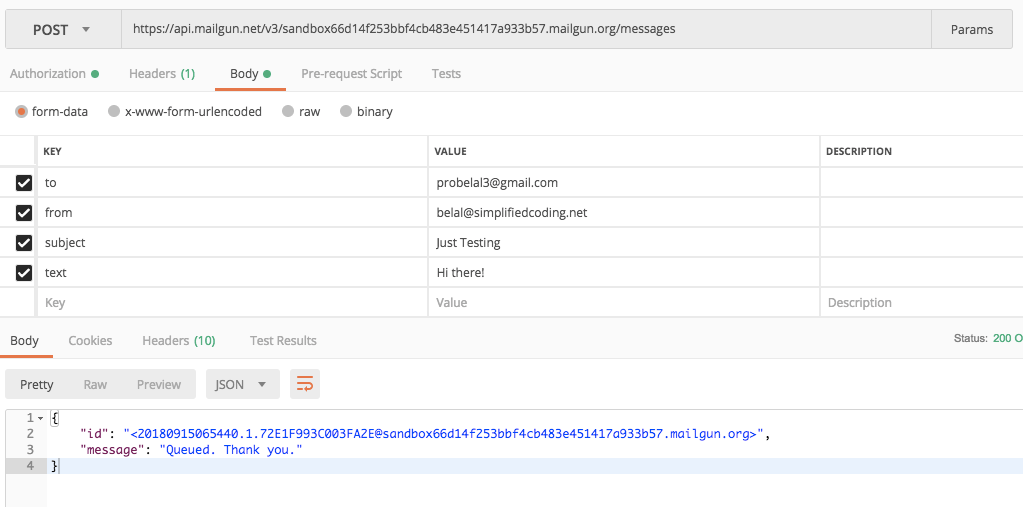Click the Params button
Viewport: 1023px width, 507px height.
point(971,30)
